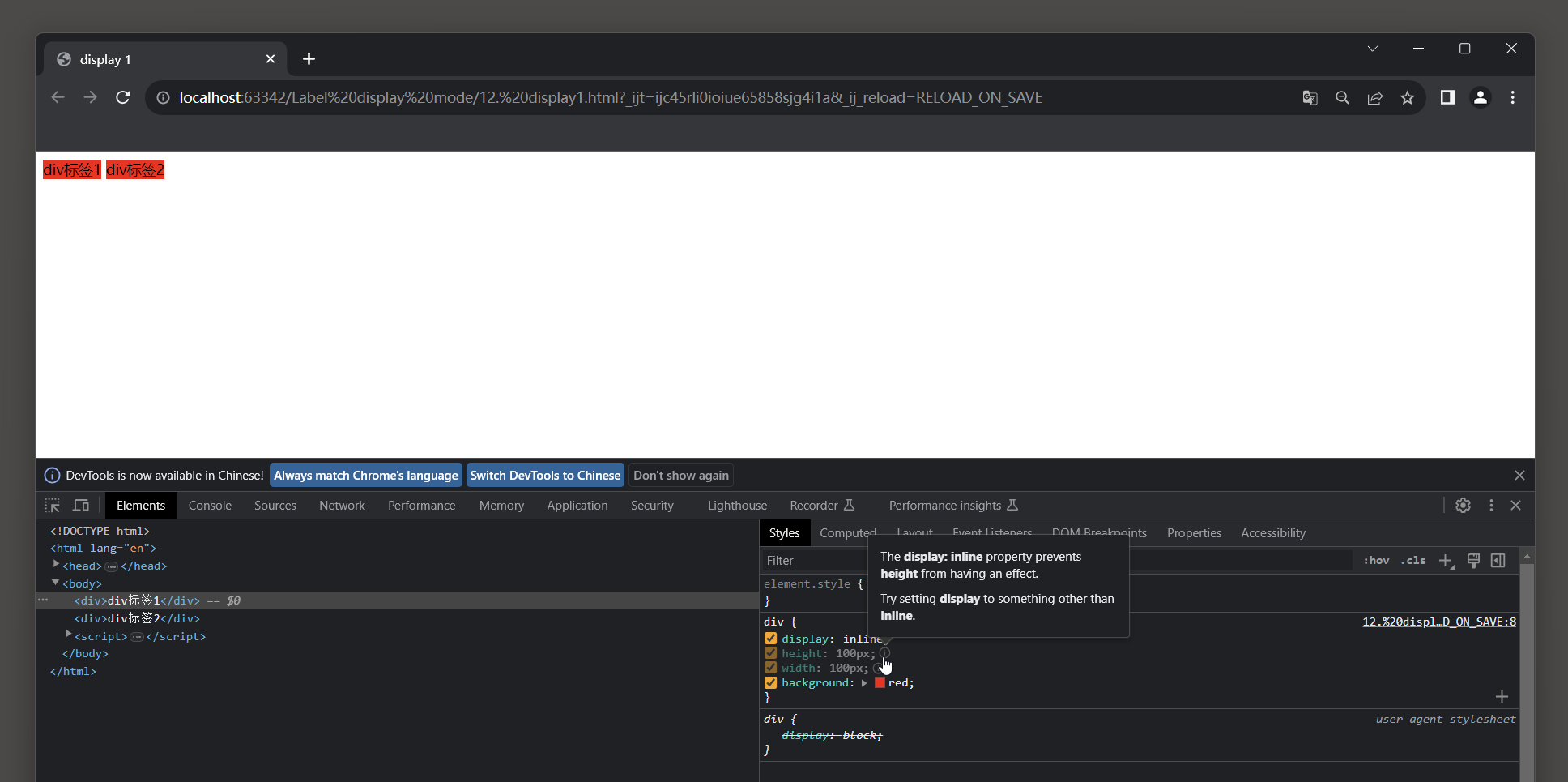View site information icon in address bar

point(163,97)
